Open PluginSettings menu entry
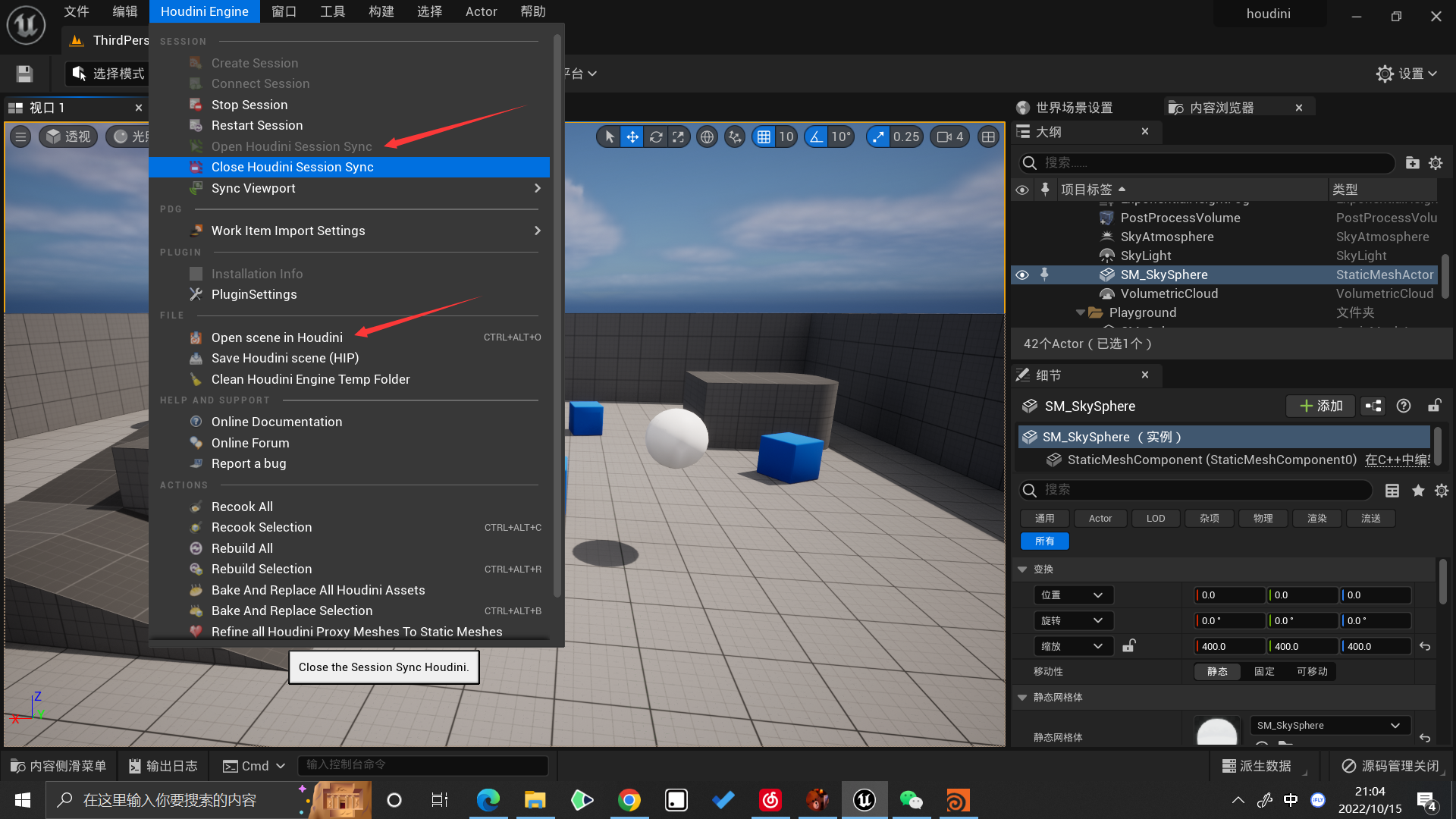 point(349,294)
